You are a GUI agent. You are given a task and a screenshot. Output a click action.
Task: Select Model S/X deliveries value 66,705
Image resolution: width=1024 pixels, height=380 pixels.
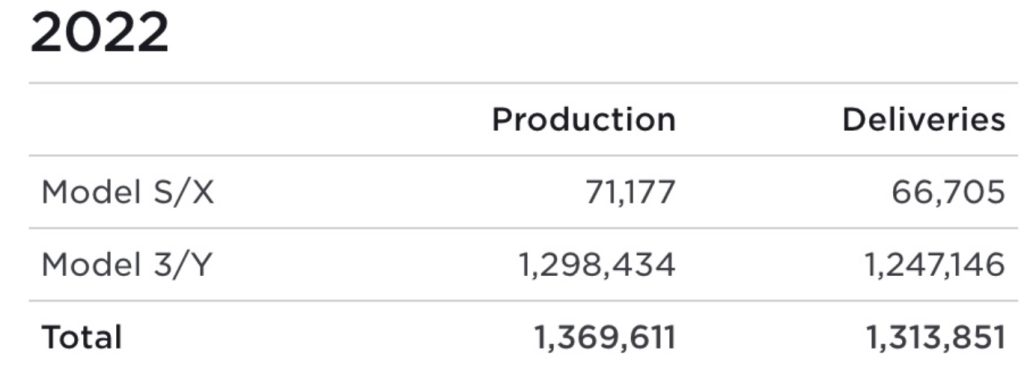tap(948, 193)
